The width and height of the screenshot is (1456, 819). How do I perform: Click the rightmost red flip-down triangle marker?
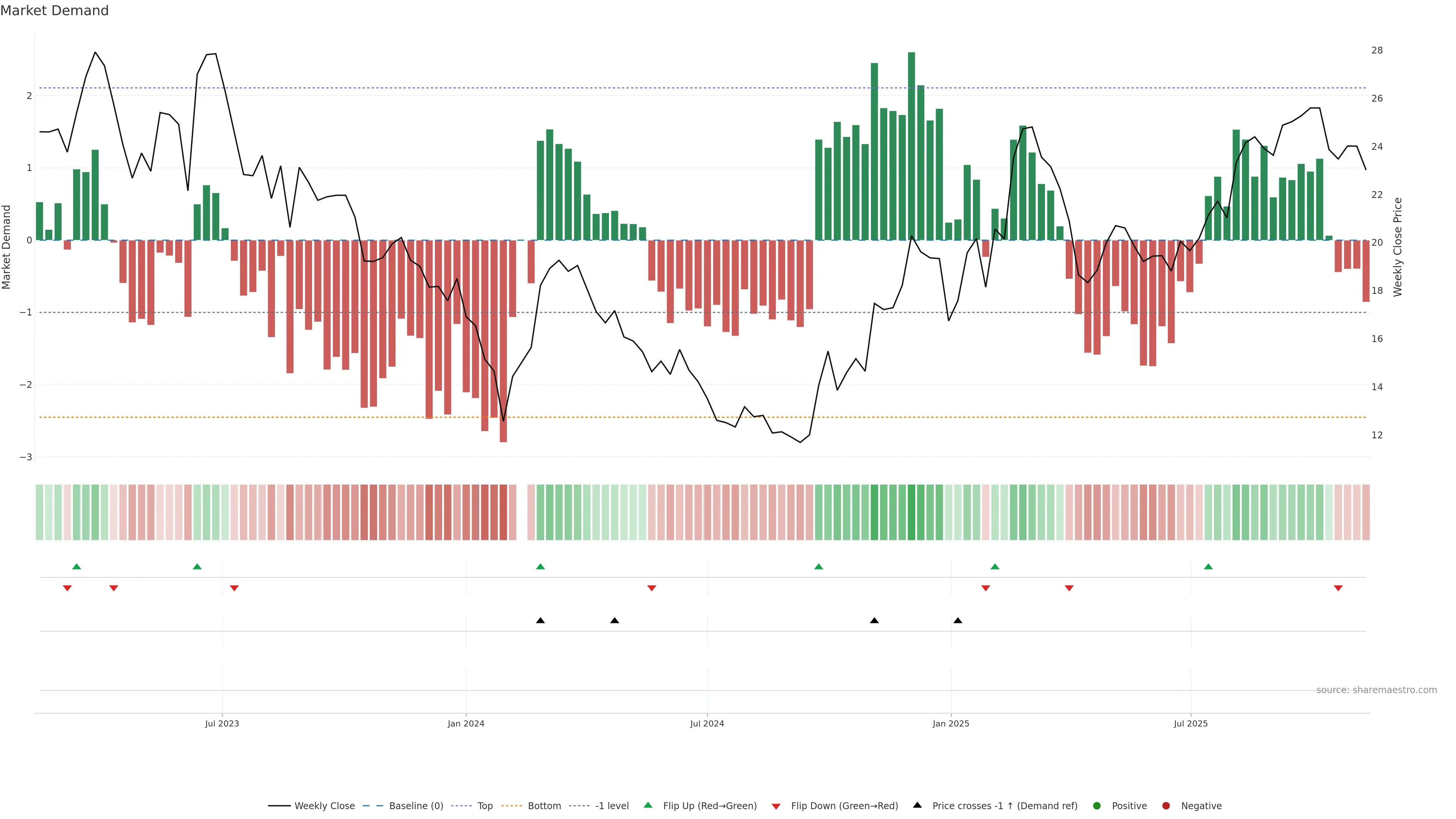pos(1338,588)
